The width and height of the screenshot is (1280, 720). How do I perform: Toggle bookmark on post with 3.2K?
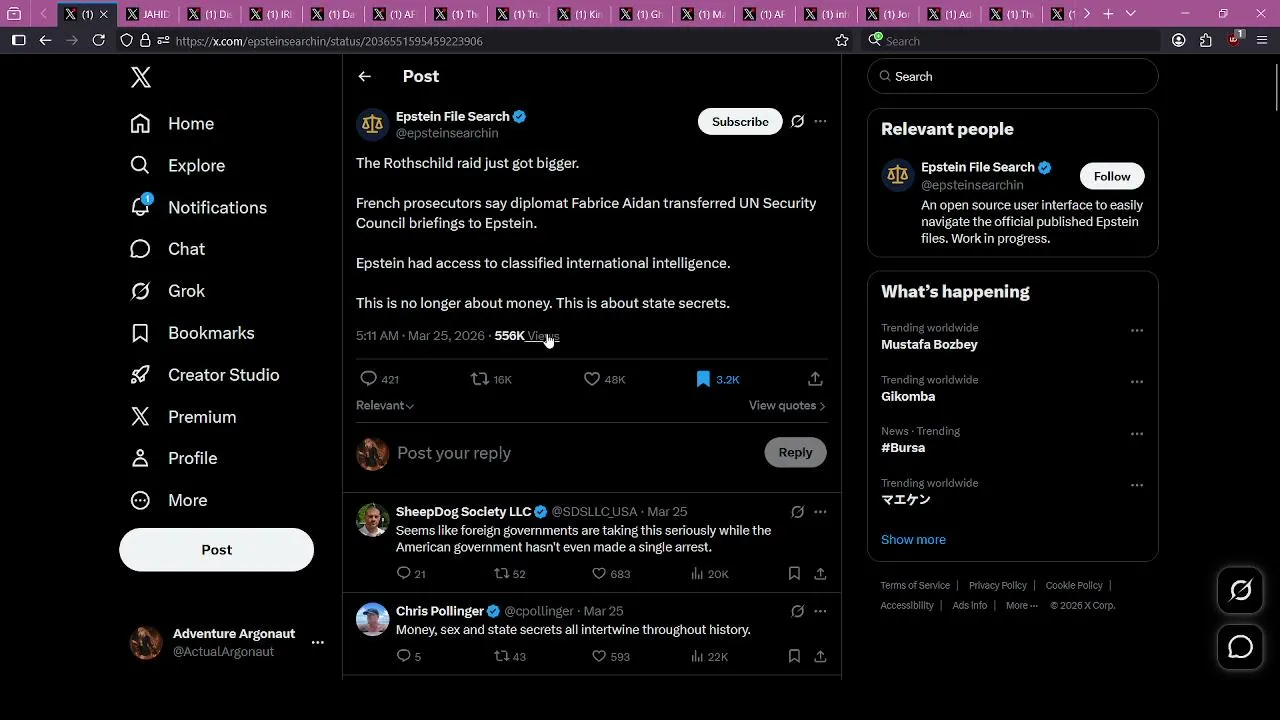[717, 379]
